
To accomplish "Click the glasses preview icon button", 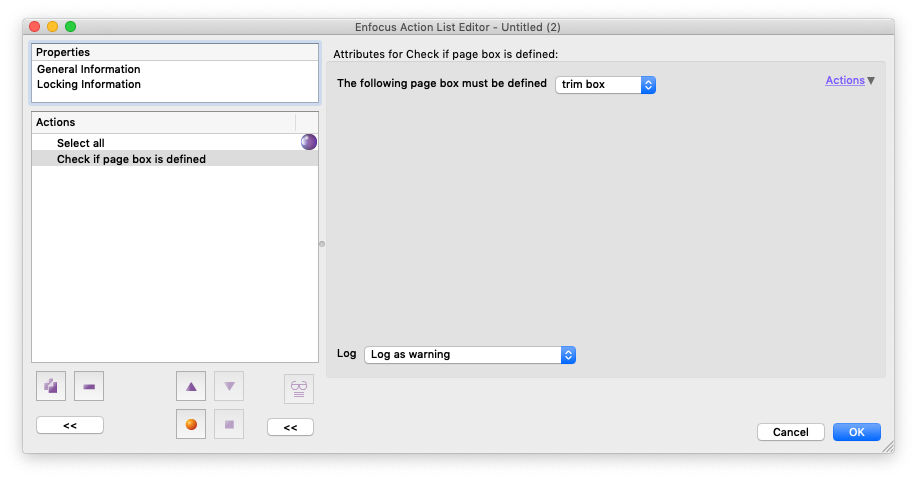I will 299,389.
